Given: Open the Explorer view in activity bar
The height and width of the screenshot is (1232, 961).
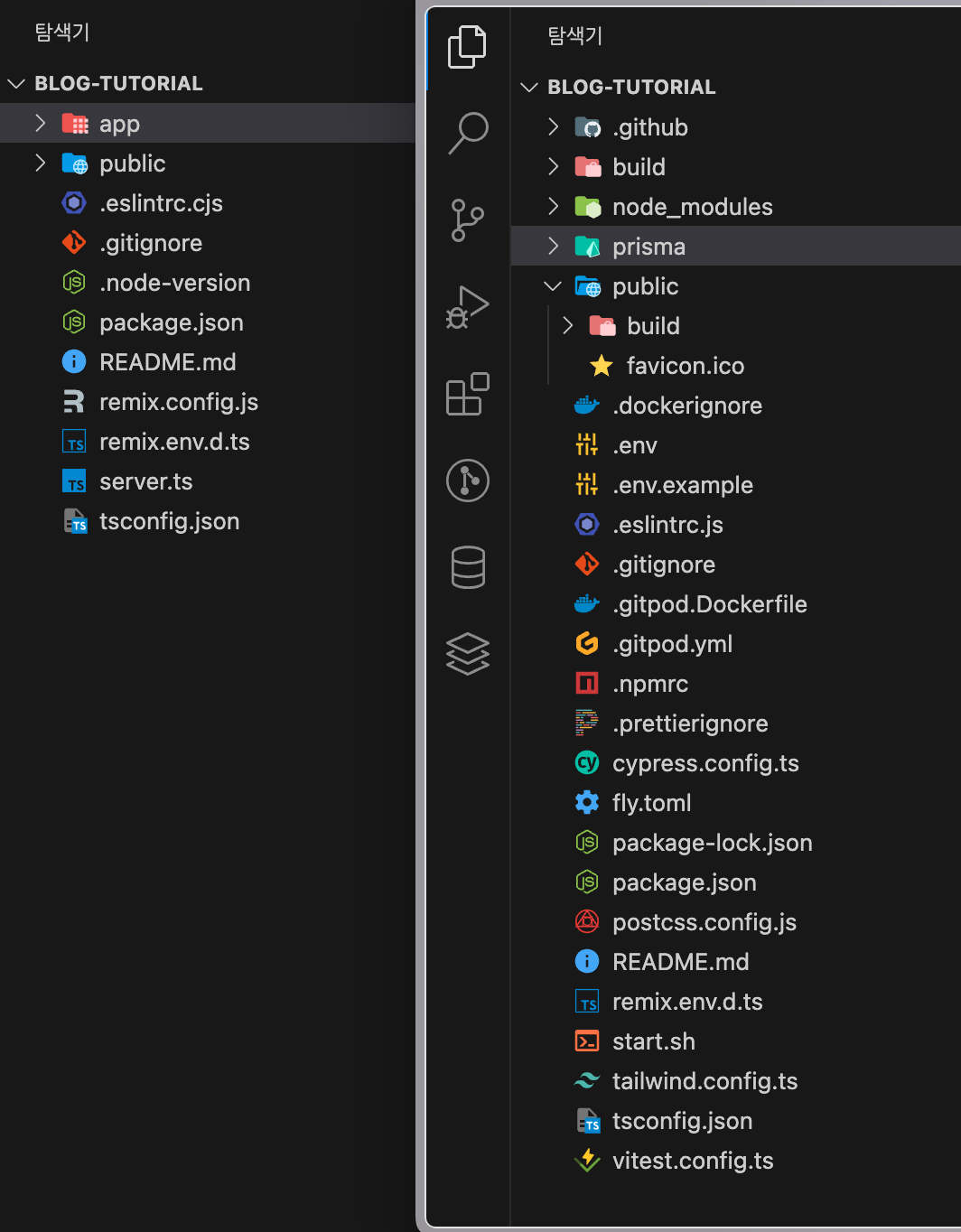Looking at the screenshot, I should point(467,47).
